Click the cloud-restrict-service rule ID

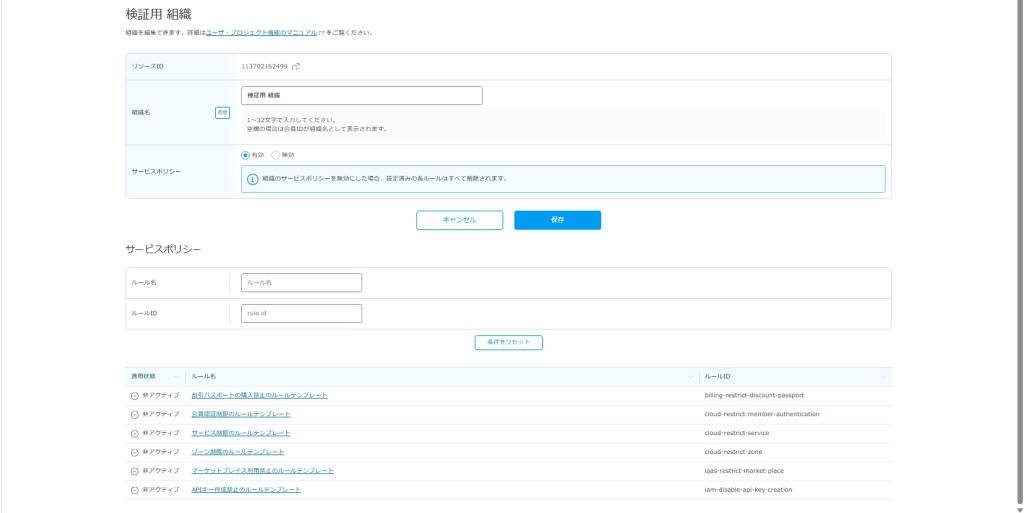[x=737, y=433]
